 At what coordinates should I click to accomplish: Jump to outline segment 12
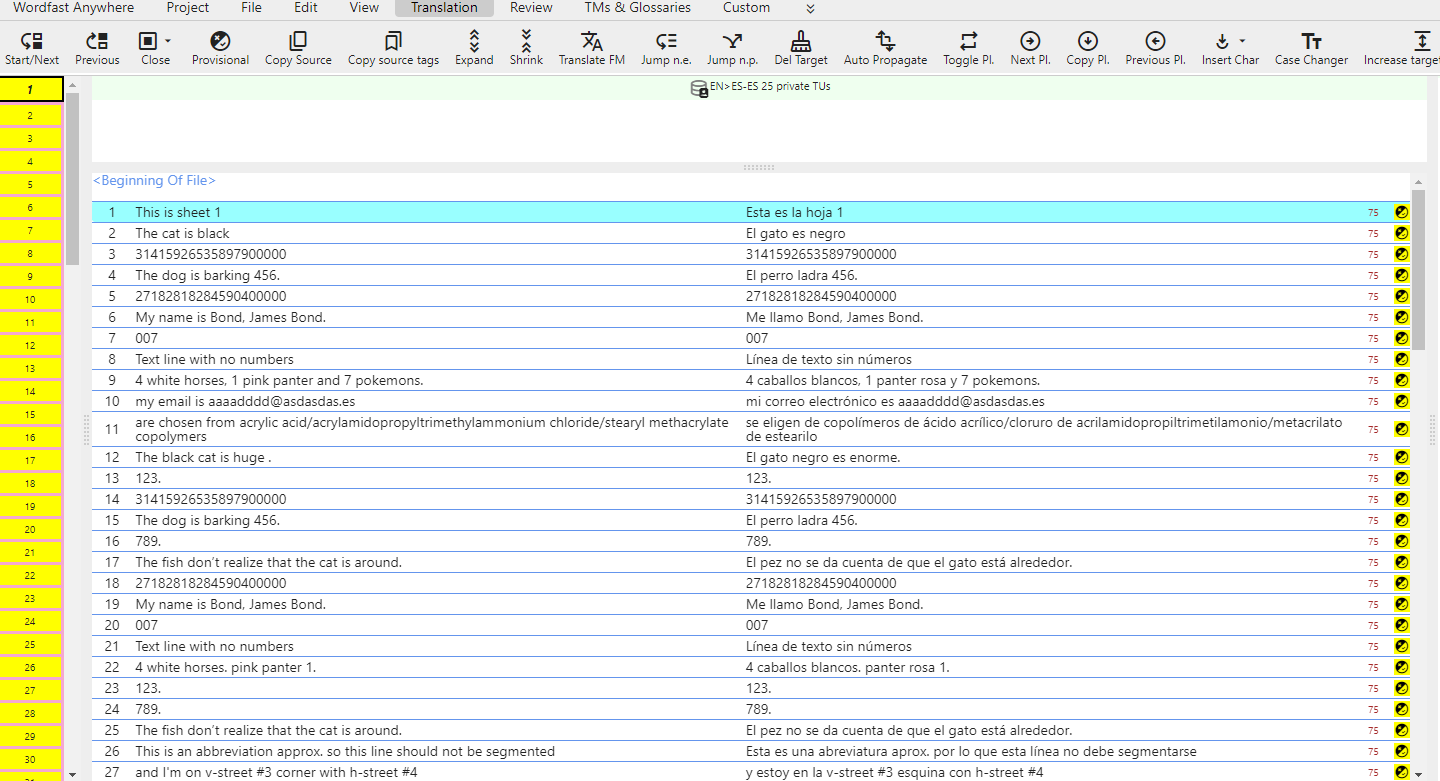pyautogui.click(x=31, y=346)
